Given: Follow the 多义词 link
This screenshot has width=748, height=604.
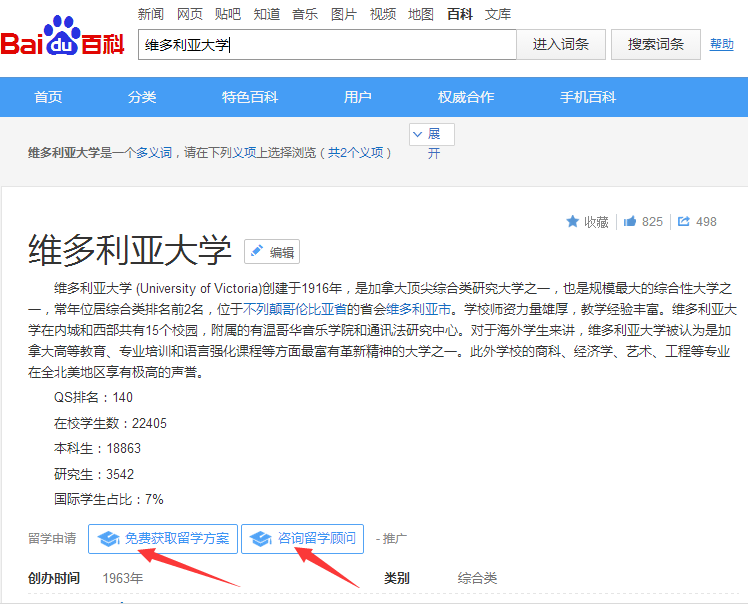Looking at the screenshot, I should pos(154,153).
